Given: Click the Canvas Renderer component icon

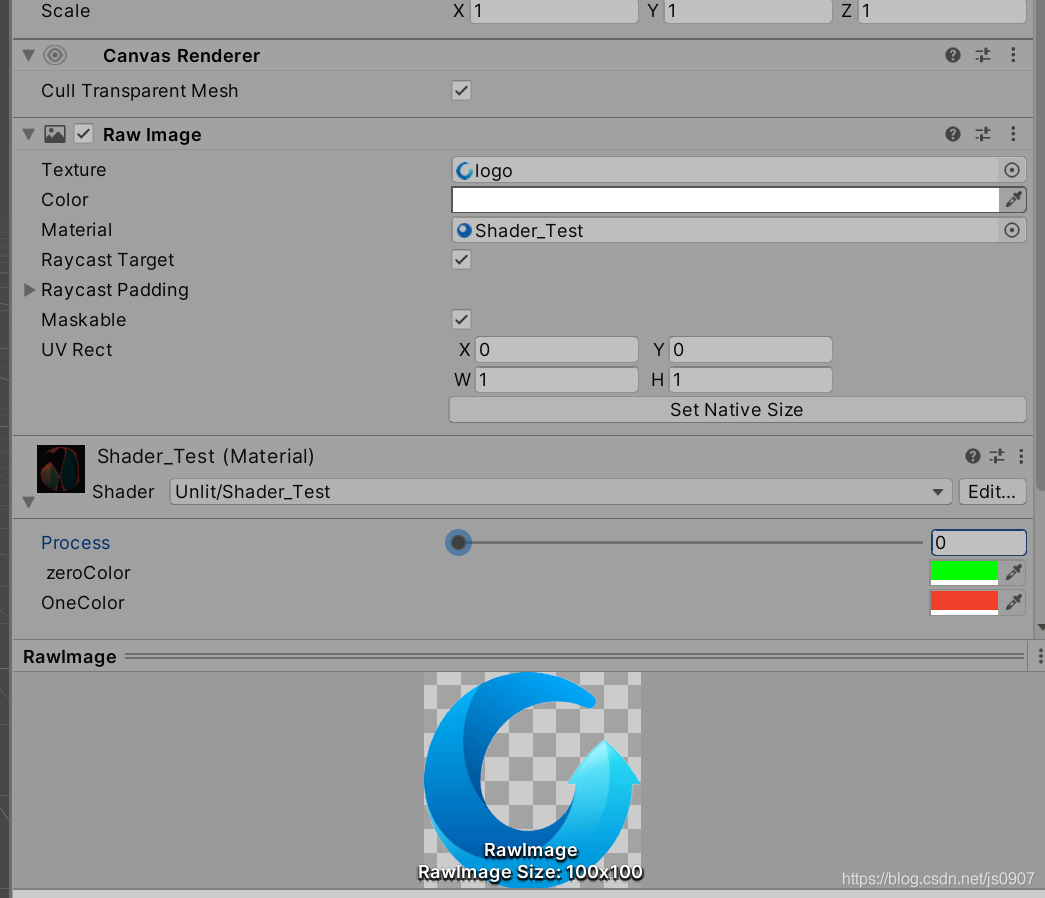Looking at the screenshot, I should [x=55, y=55].
